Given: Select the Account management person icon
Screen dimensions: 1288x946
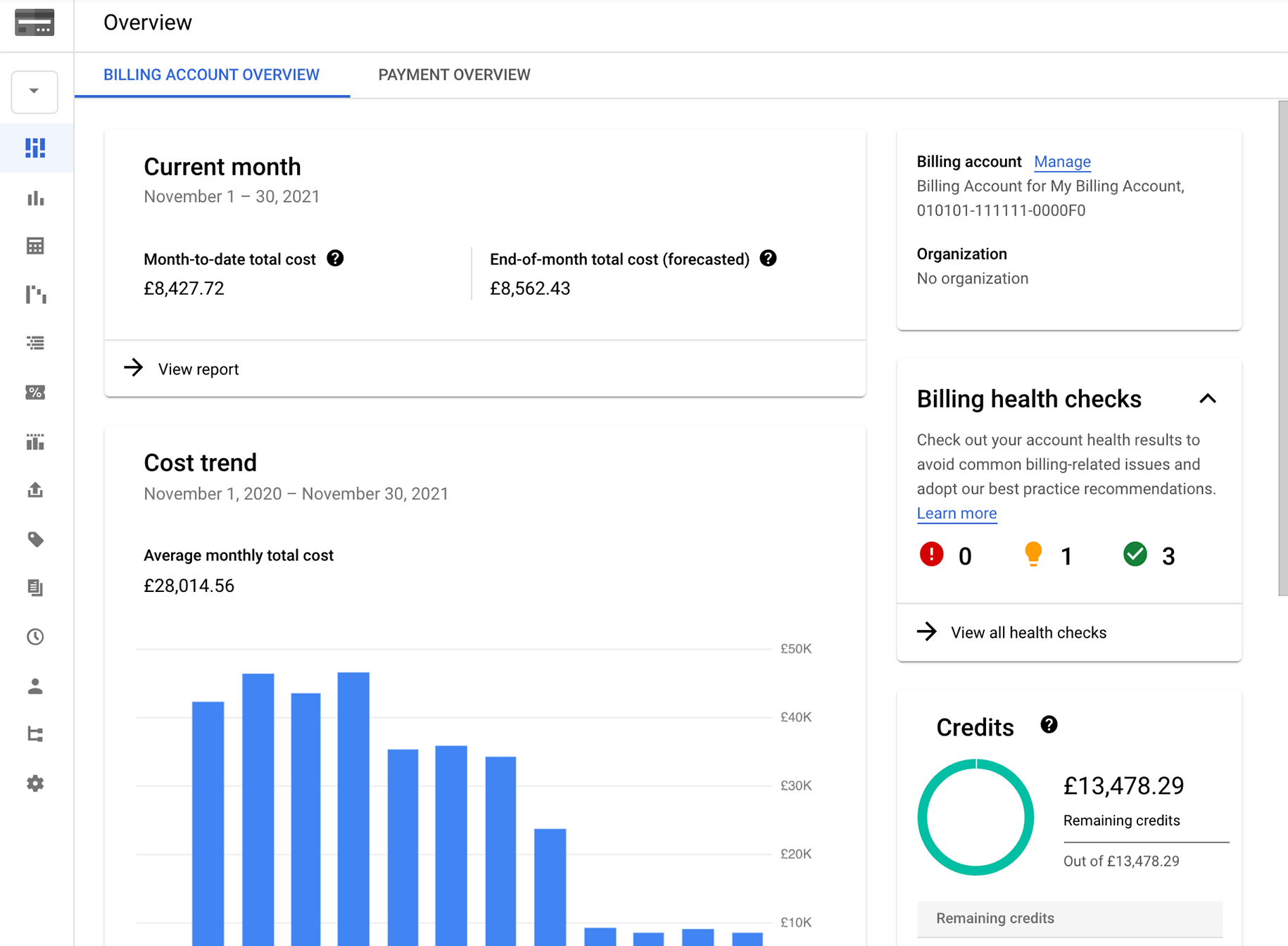Looking at the screenshot, I should coord(35,687).
